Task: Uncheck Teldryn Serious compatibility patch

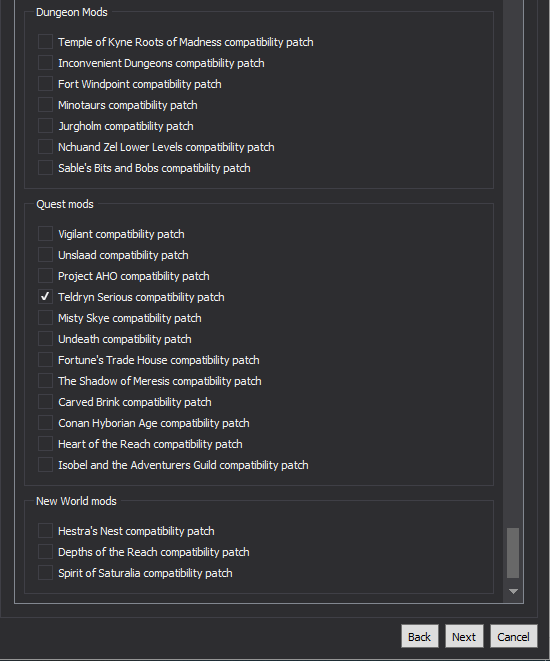Action: click(x=45, y=297)
